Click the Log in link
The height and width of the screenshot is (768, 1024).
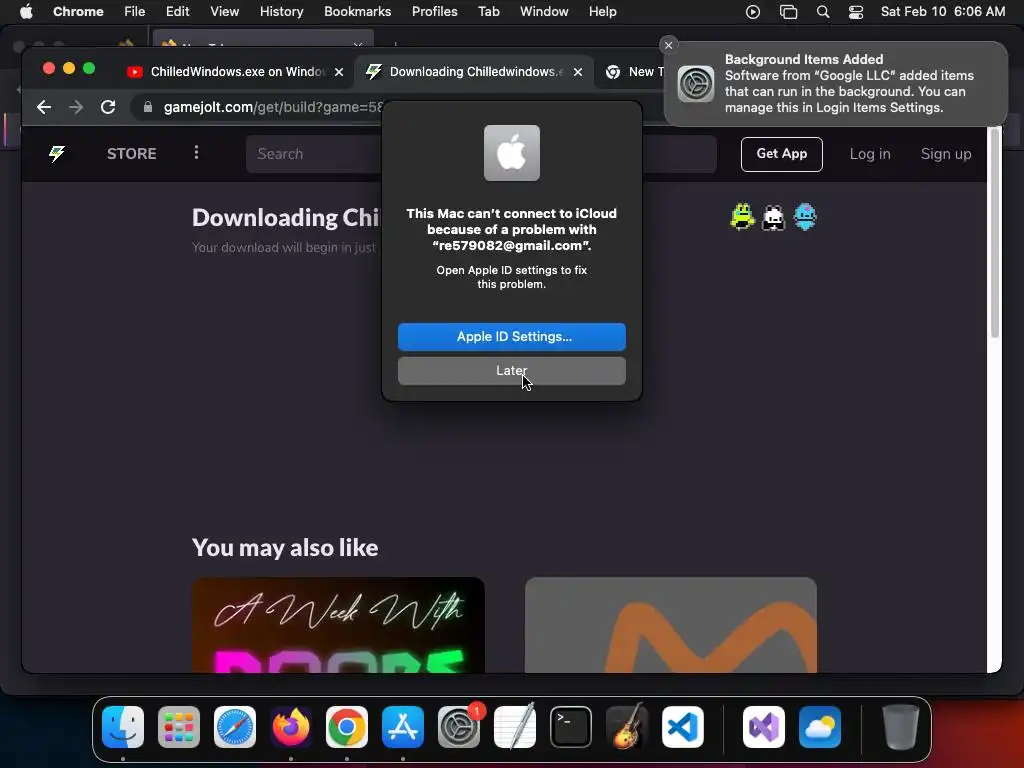(870, 154)
